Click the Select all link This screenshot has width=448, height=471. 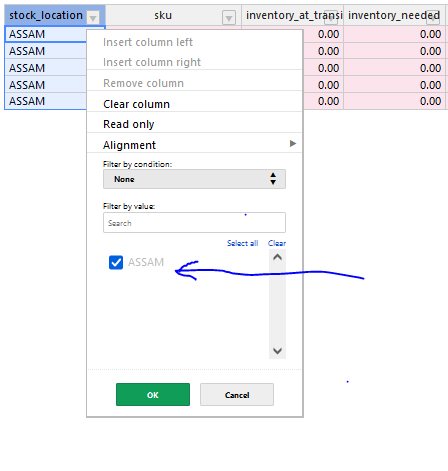pos(242,243)
